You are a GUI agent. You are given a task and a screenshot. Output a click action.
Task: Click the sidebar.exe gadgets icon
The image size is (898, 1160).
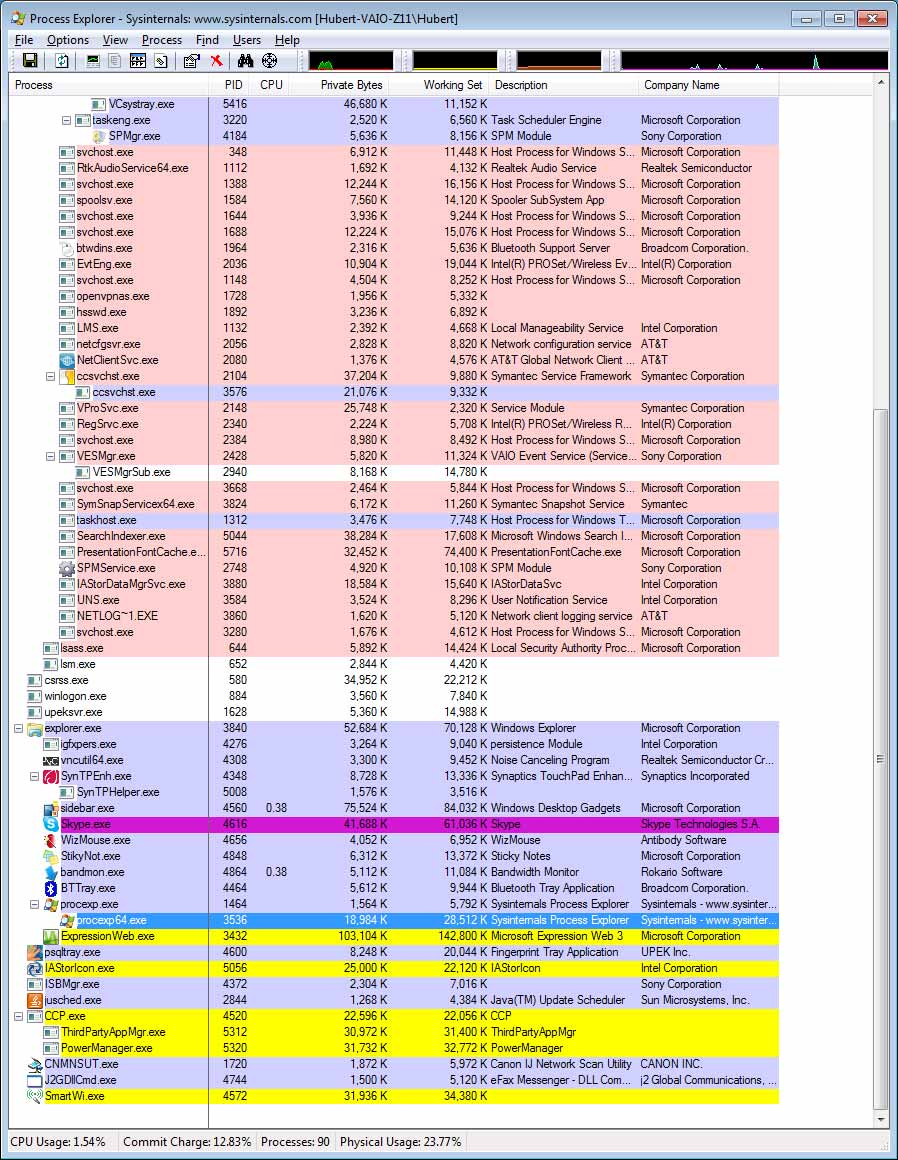coord(51,808)
